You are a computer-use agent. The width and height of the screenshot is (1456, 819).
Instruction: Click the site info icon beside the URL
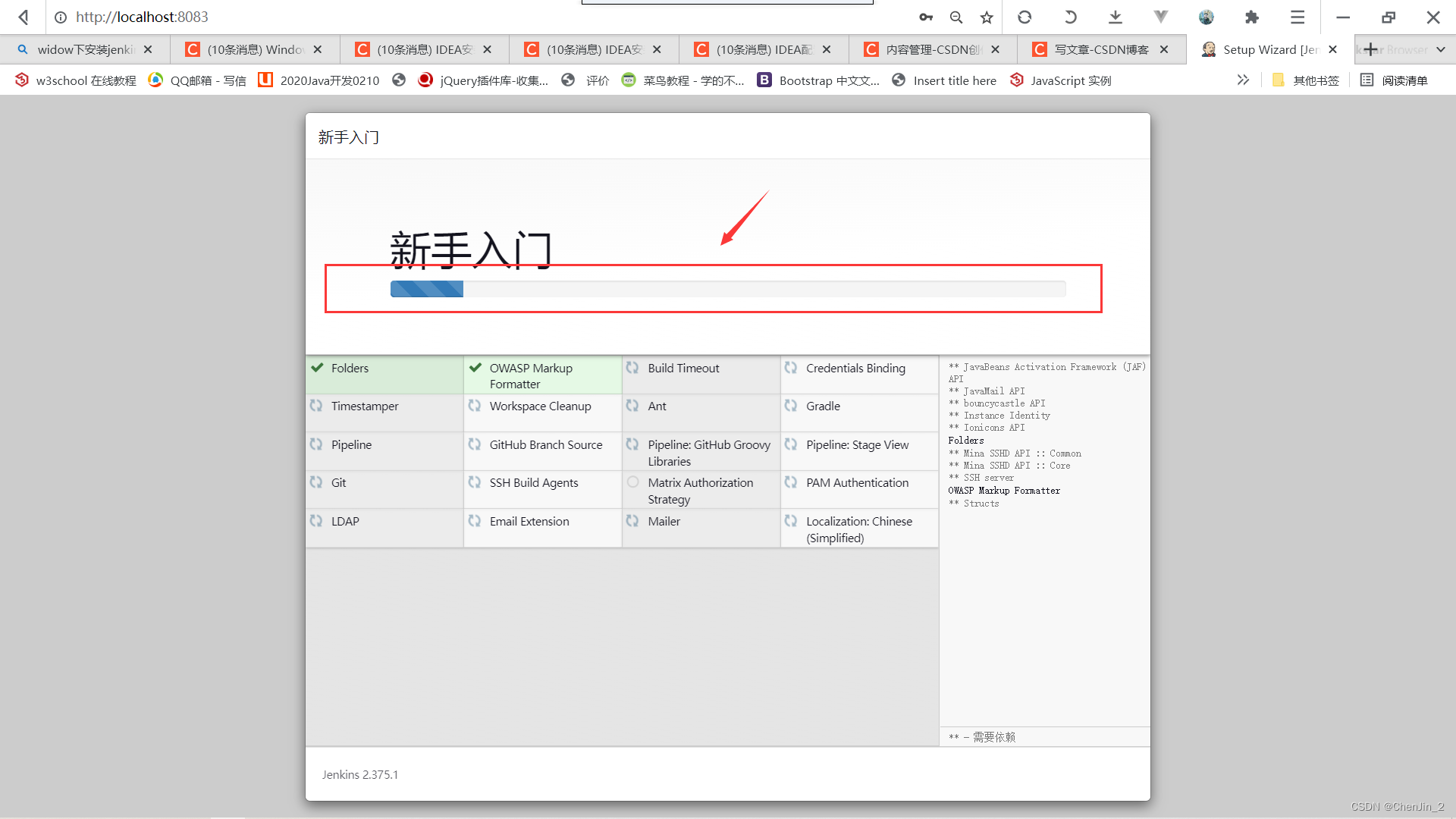click(x=61, y=17)
